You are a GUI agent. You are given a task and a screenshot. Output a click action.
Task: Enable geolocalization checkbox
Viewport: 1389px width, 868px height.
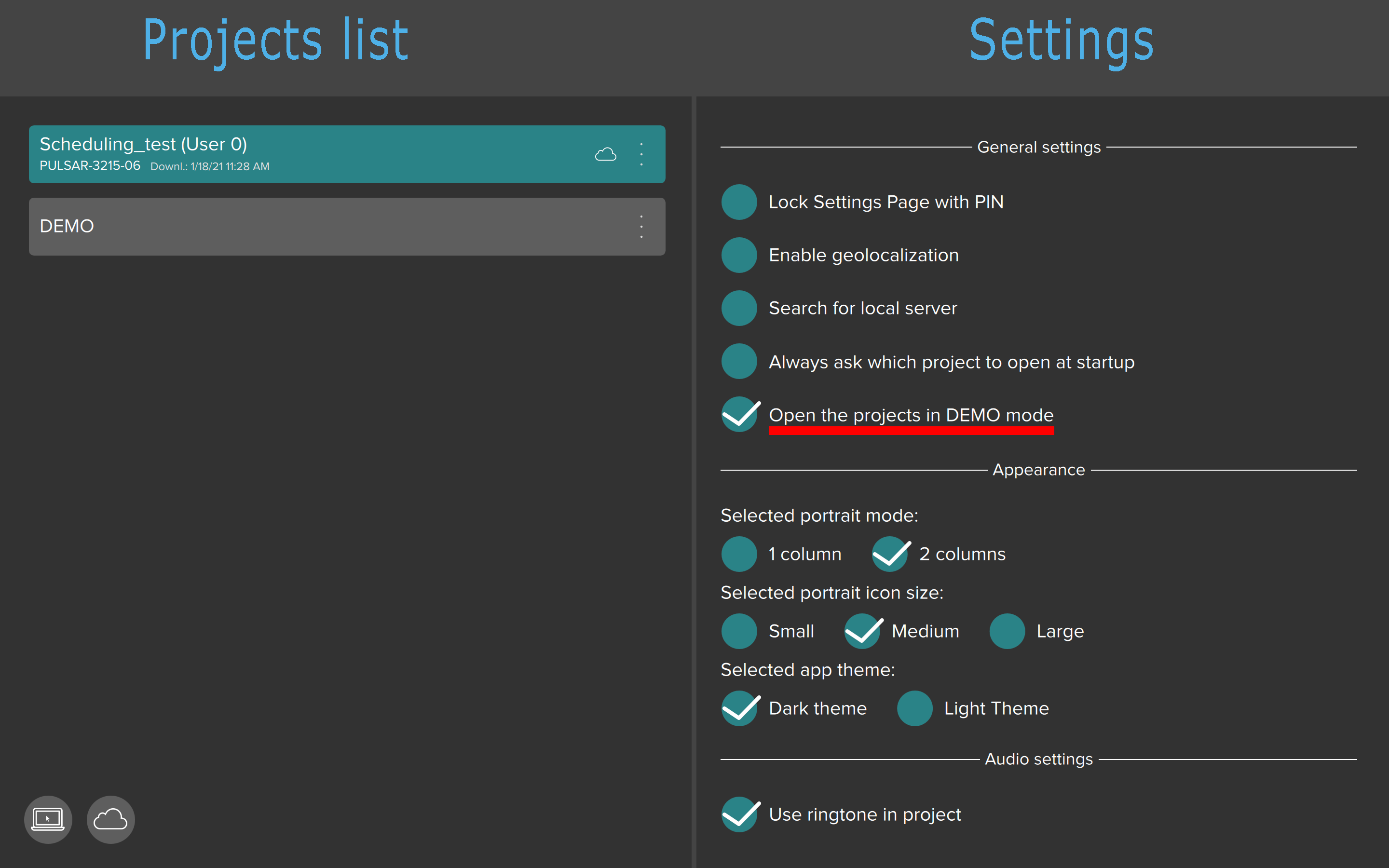(739, 255)
